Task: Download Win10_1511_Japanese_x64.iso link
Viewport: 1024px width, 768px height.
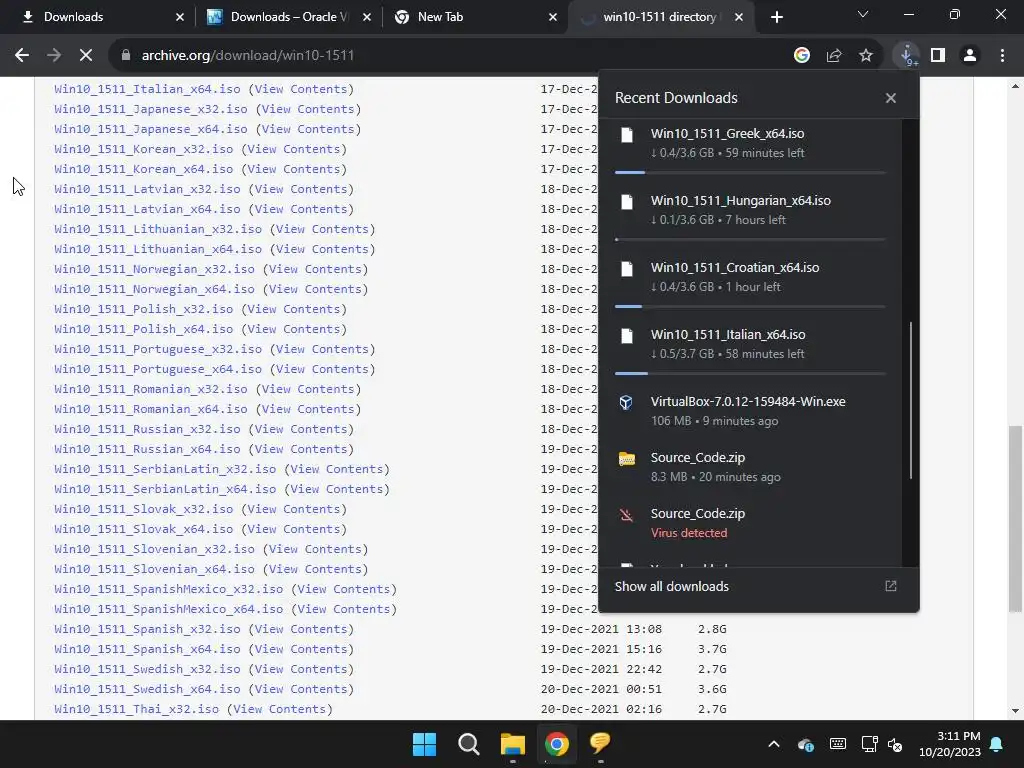Action: pyautogui.click(x=151, y=129)
